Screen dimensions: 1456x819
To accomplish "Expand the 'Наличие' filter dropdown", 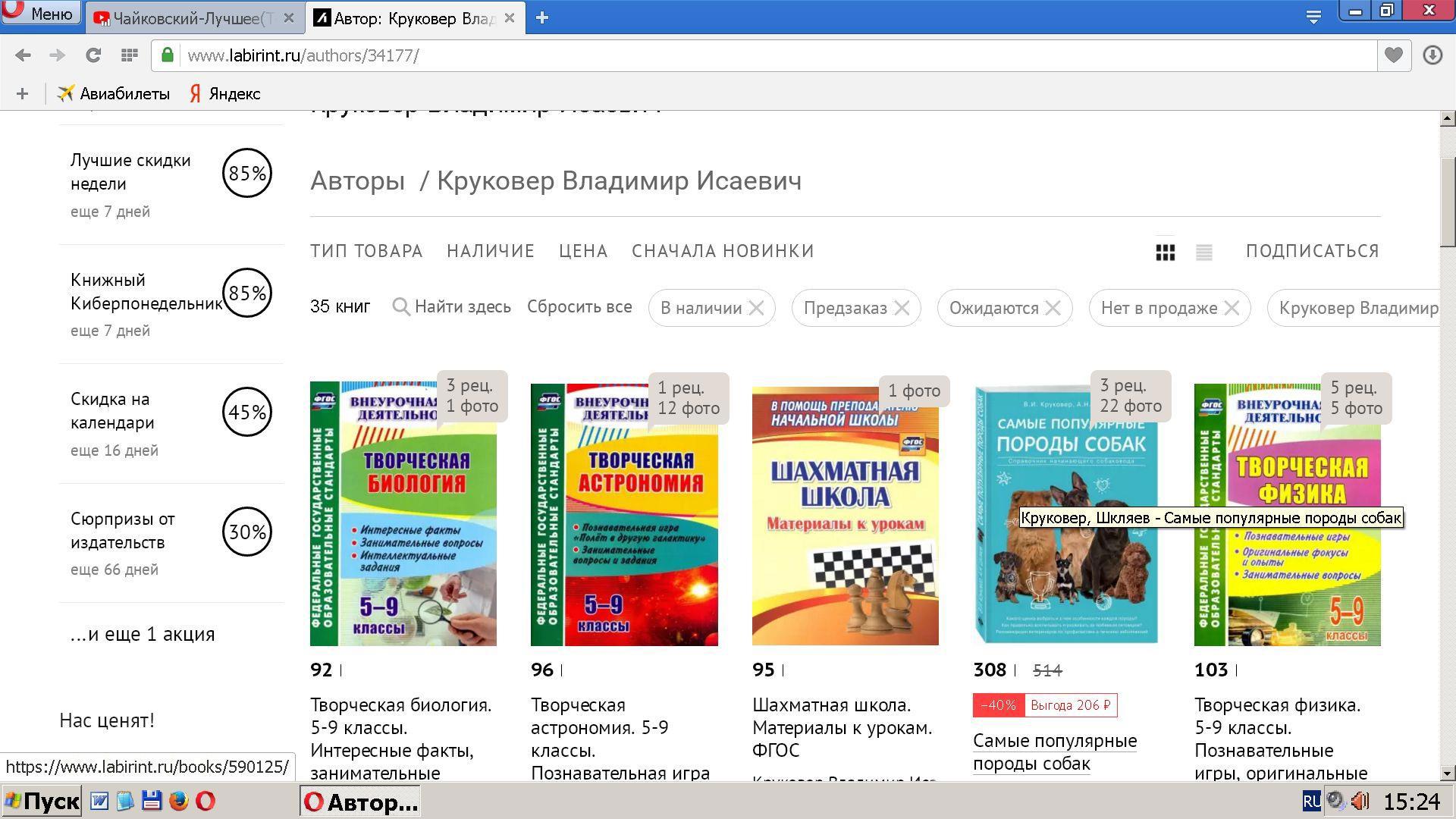I will pos(491,251).
